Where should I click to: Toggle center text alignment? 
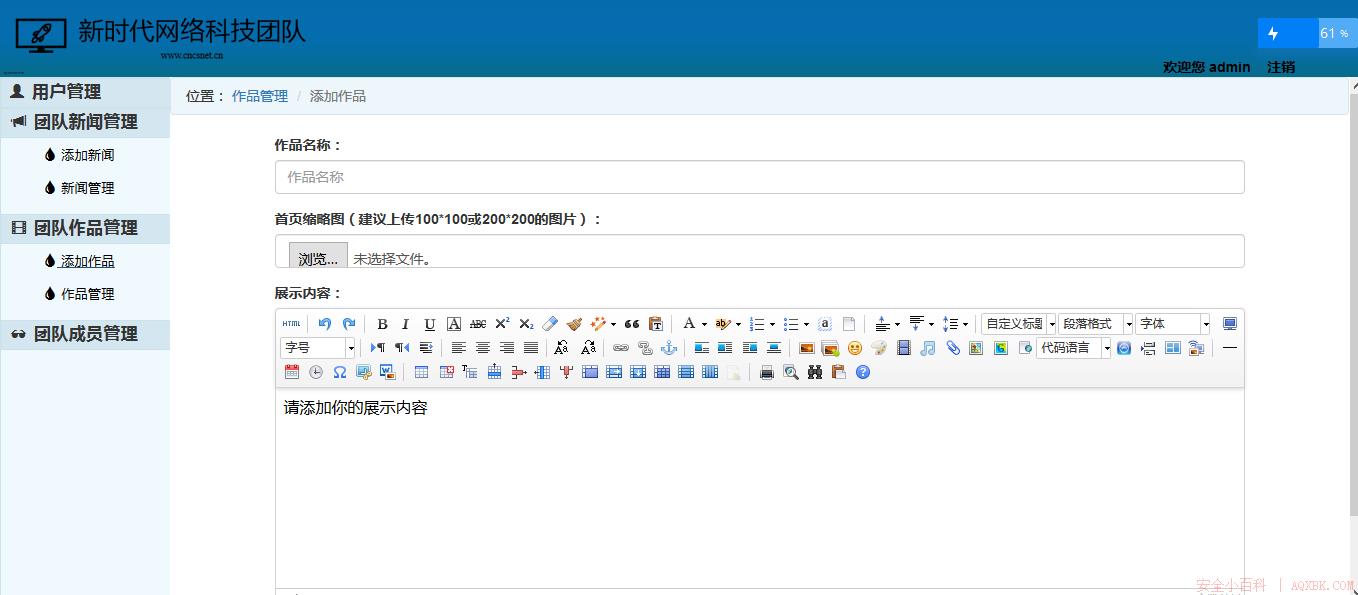pyautogui.click(x=483, y=348)
